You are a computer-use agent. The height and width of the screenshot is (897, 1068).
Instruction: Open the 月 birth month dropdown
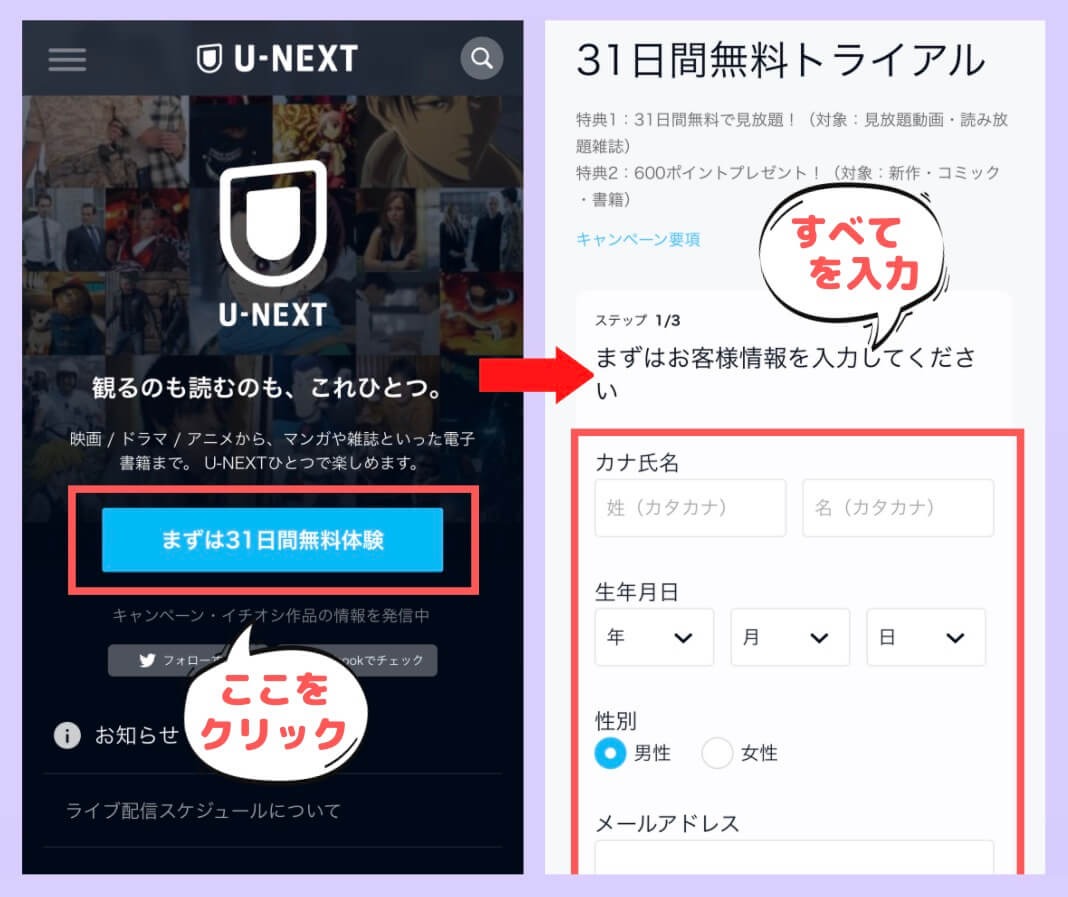pos(790,638)
